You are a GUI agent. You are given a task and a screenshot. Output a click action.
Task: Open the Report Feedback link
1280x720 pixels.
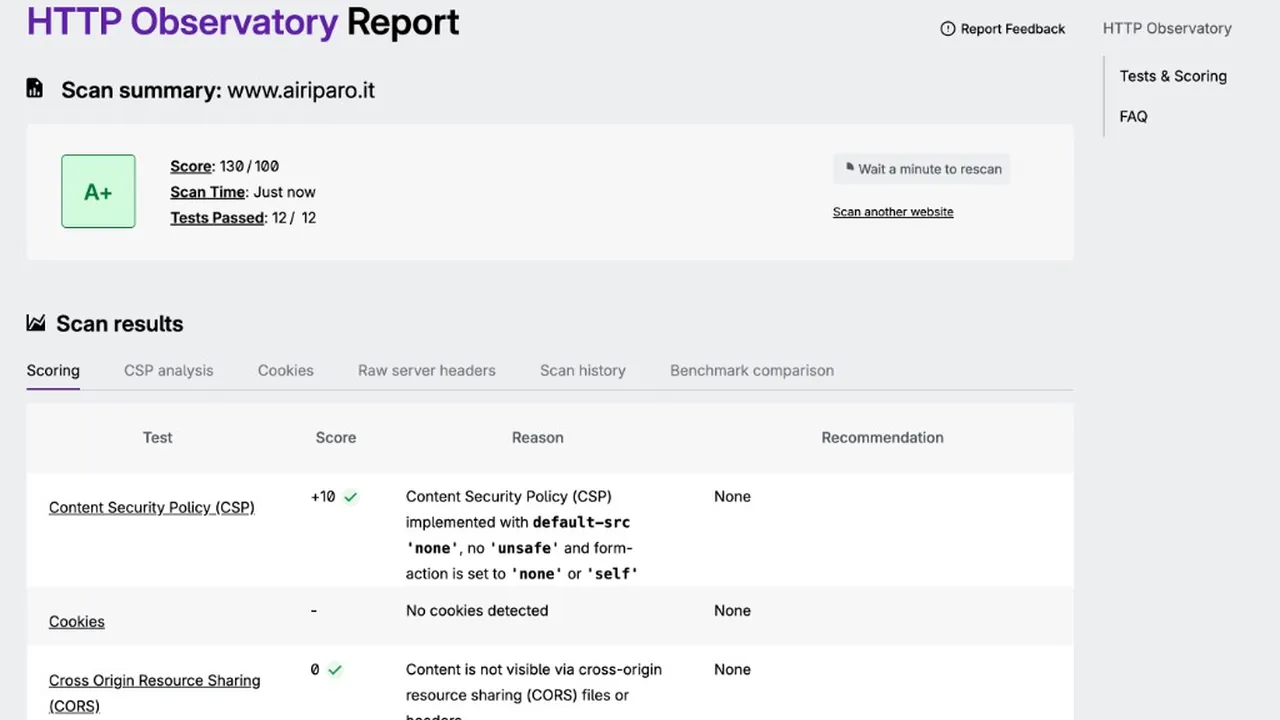pyautogui.click(x=1003, y=29)
